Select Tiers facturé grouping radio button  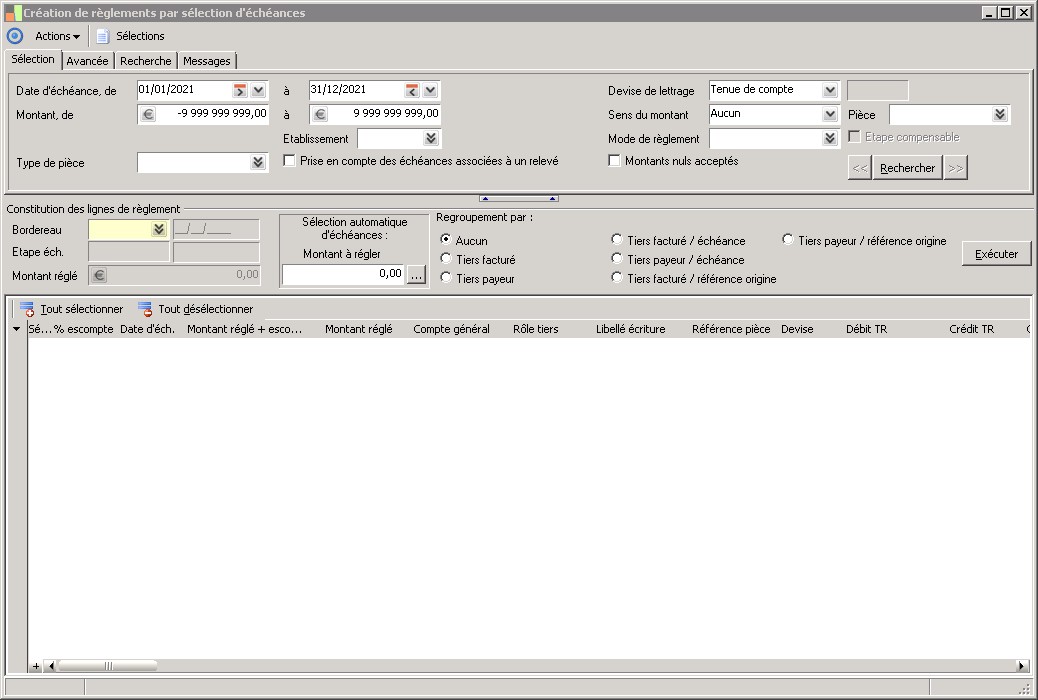446,260
